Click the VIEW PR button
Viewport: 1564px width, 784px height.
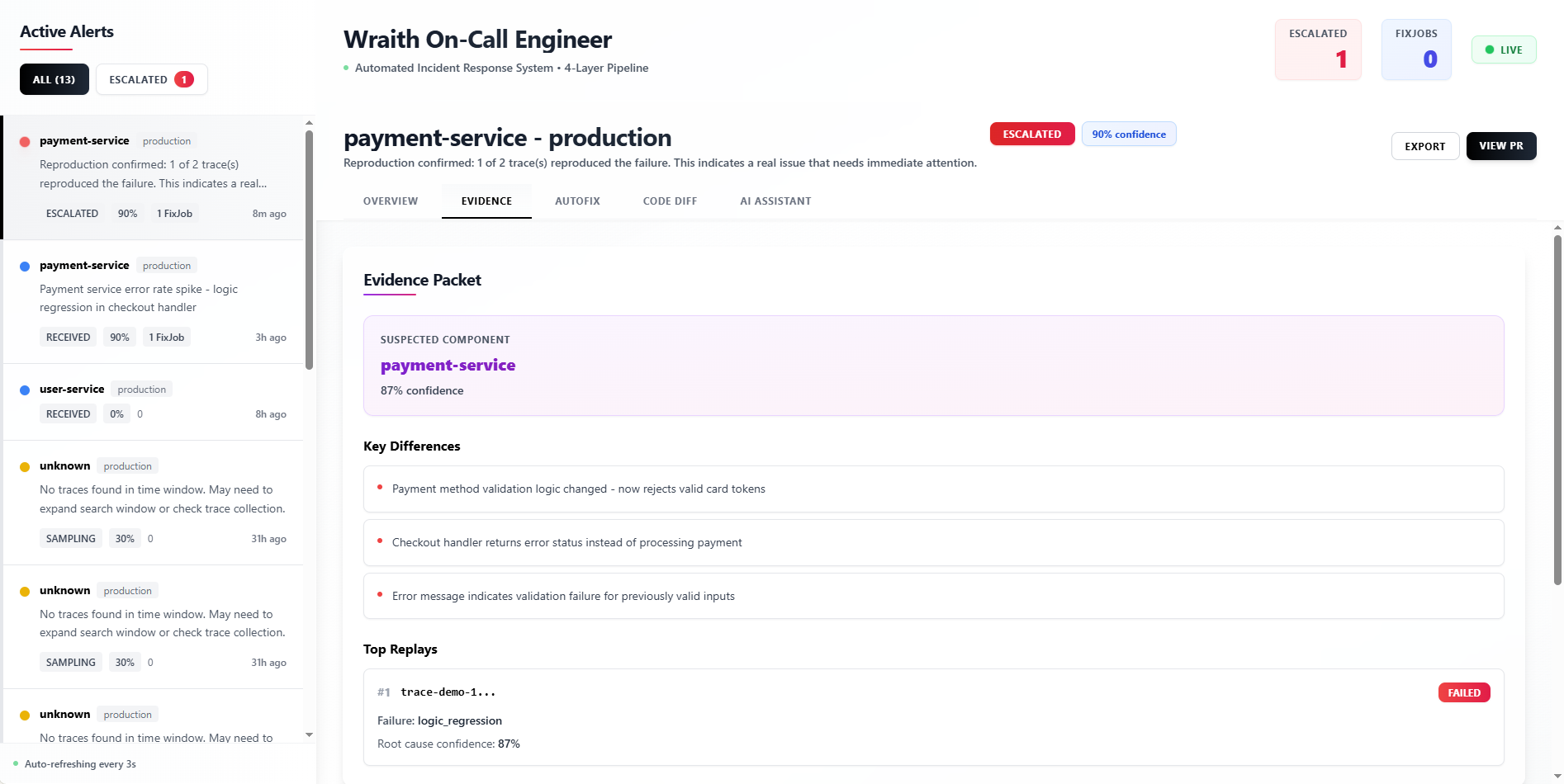coord(1500,146)
